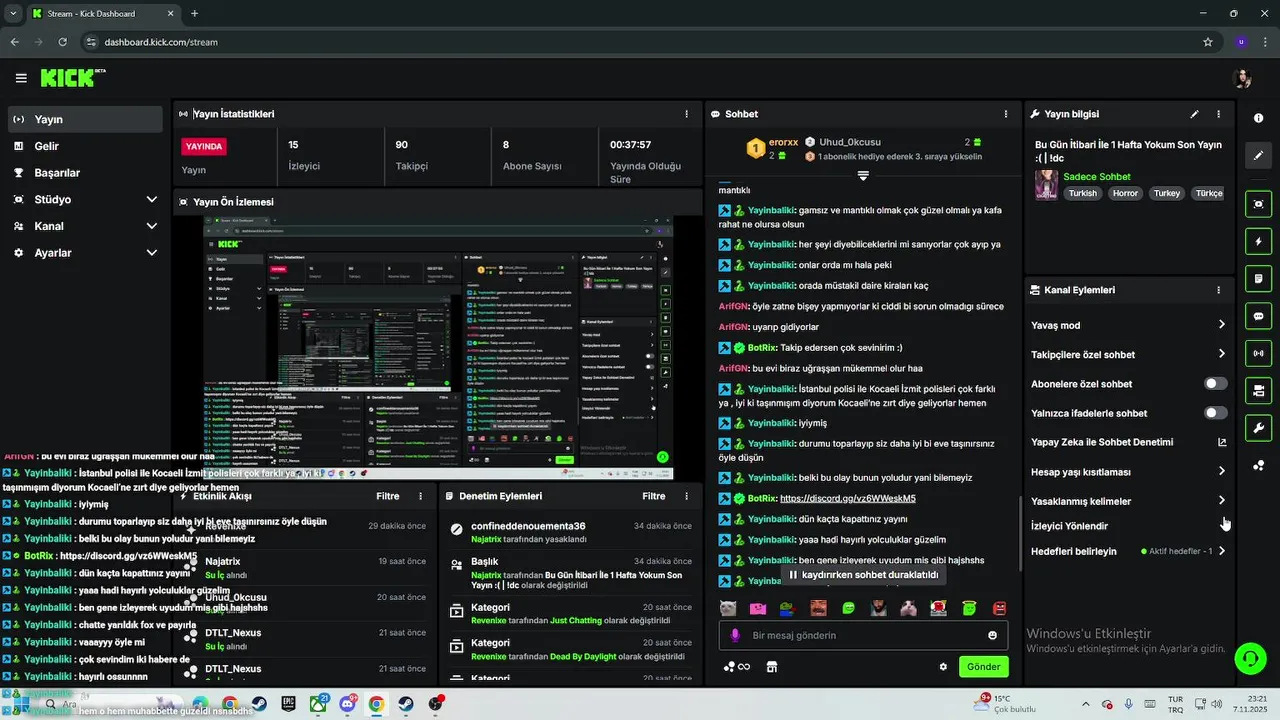Toggle the wrench stream info widget icon
The width and height of the screenshot is (1280, 720).
click(1258, 428)
